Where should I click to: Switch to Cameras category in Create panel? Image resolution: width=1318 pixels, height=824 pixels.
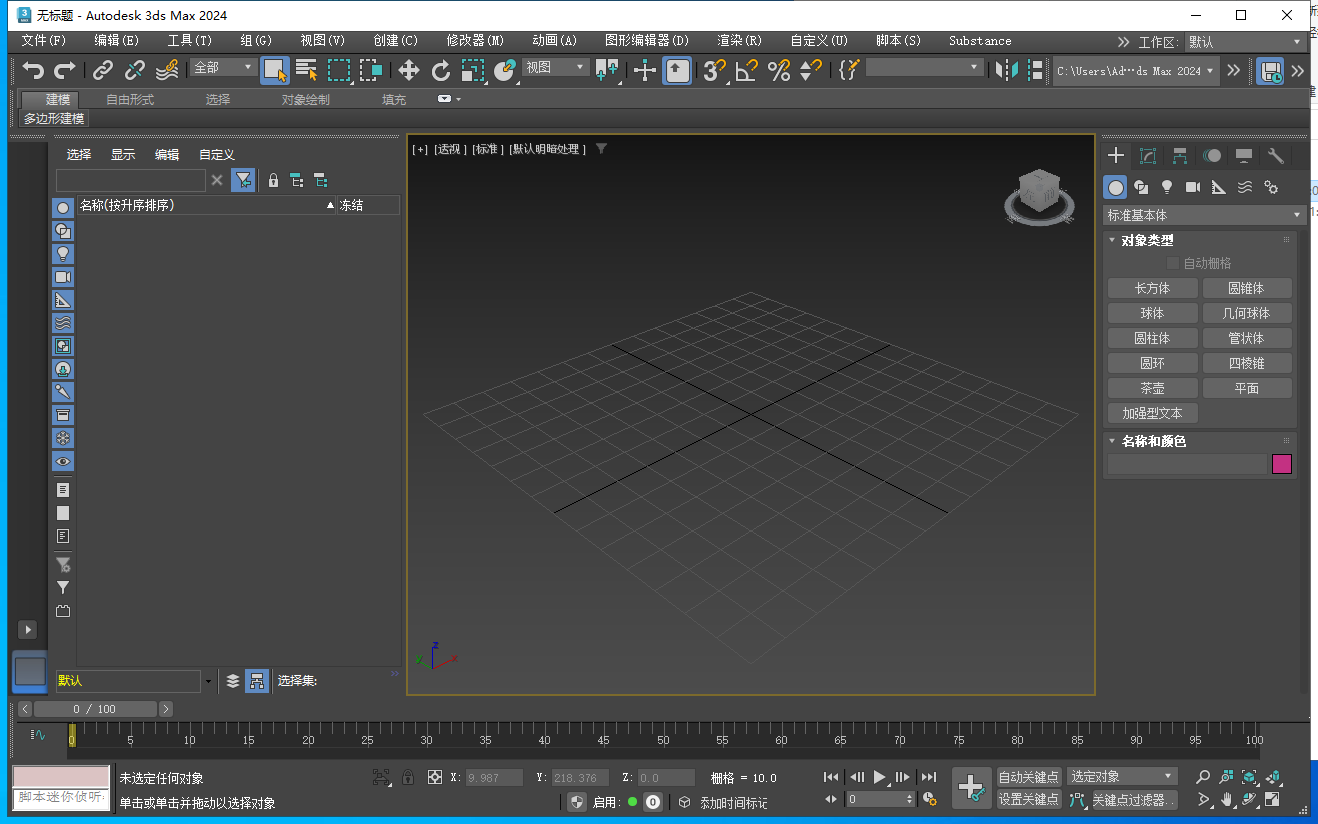pos(1192,187)
